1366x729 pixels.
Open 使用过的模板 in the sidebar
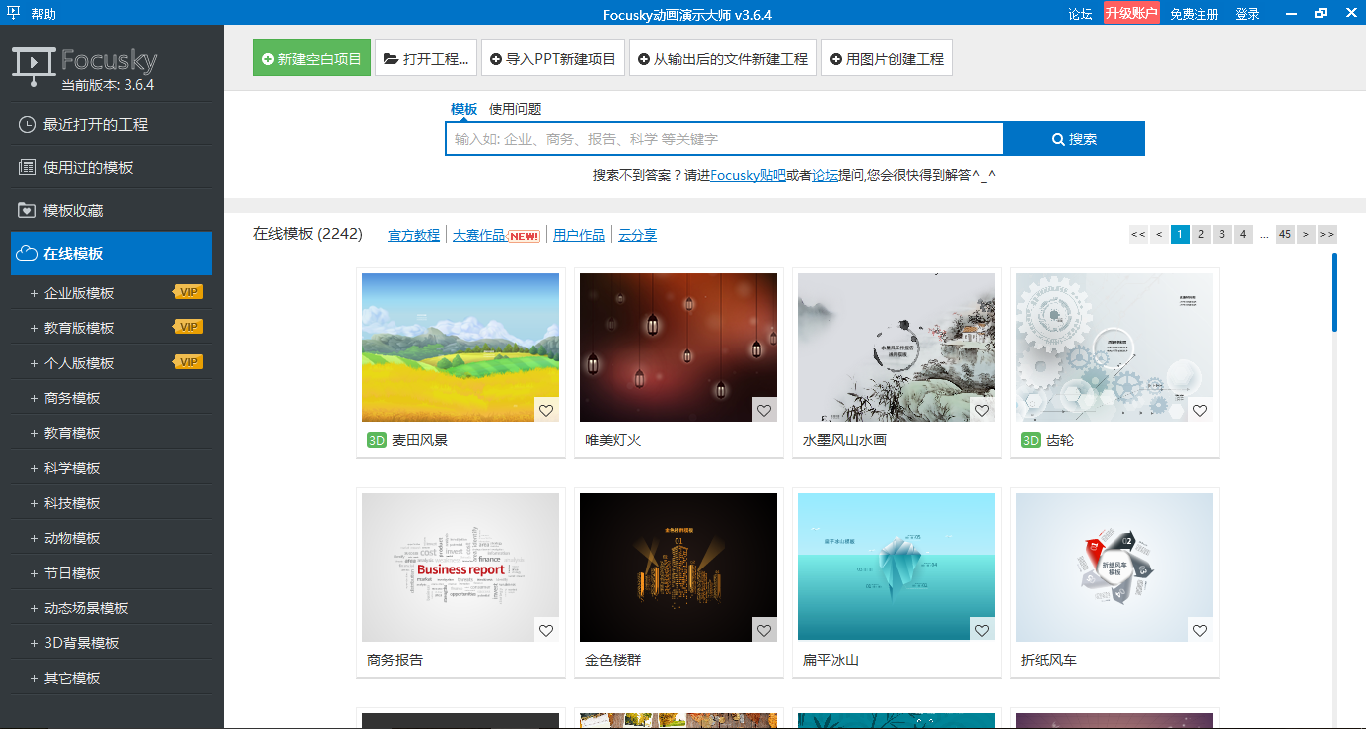112,167
